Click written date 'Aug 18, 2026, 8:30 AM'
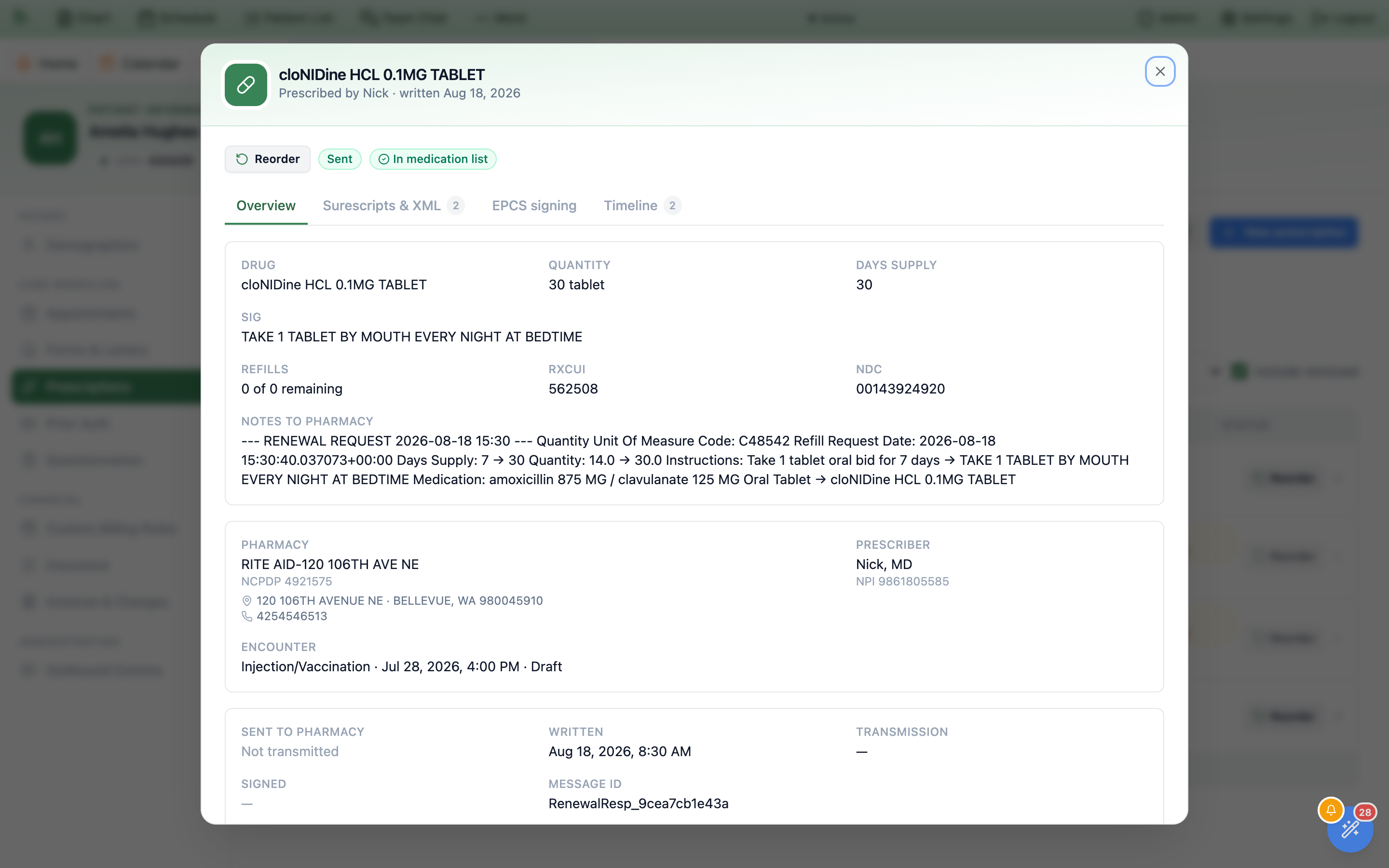Image resolution: width=1389 pixels, height=868 pixels. point(620,751)
